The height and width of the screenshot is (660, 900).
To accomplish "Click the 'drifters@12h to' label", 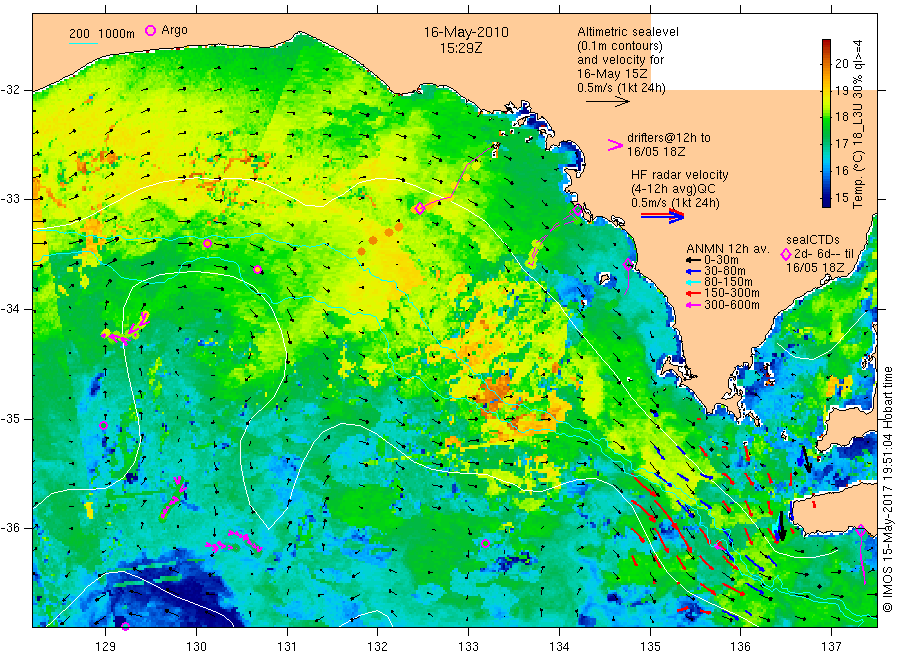I will tap(669, 138).
